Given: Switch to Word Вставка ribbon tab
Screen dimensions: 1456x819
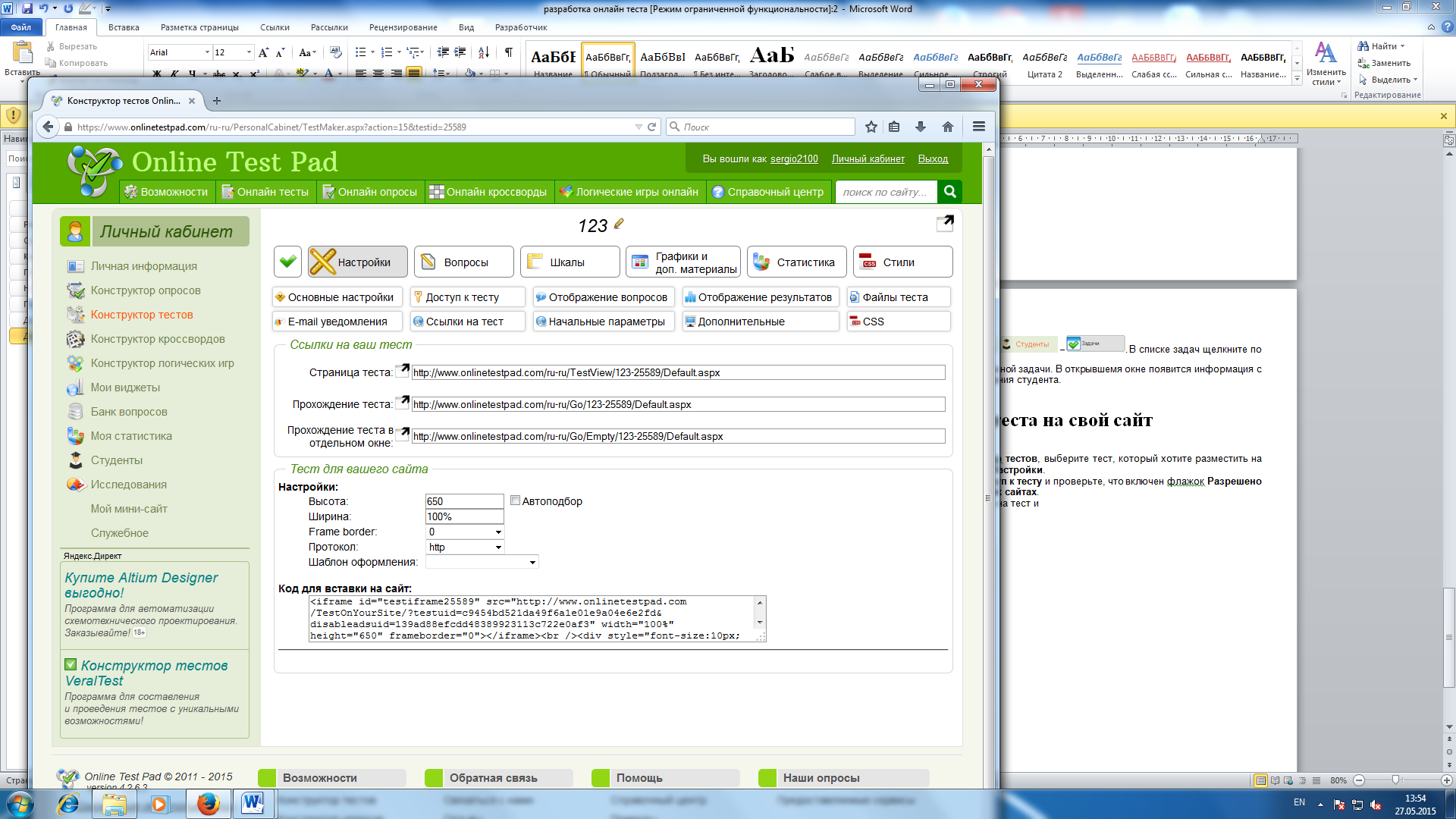Looking at the screenshot, I should (x=124, y=27).
